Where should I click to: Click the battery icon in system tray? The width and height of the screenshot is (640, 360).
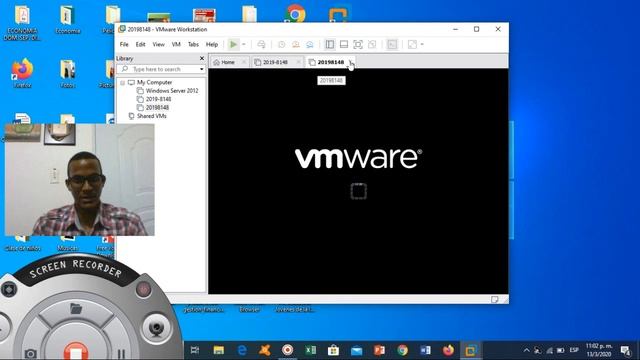pos(560,350)
